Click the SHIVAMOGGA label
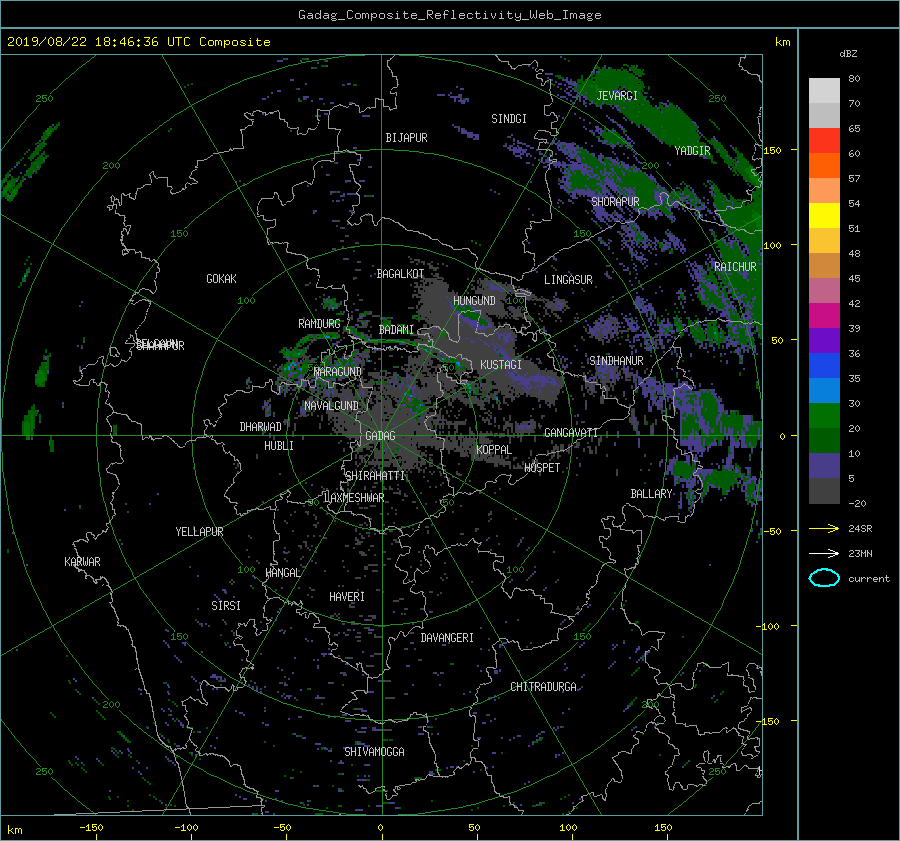The image size is (900, 841). pos(374,752)
